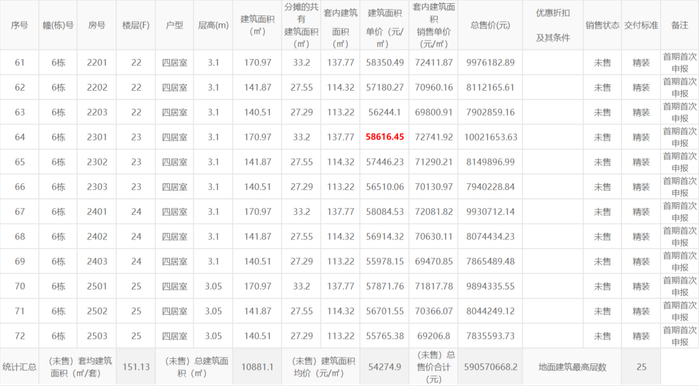Click total price 7940228.84
The width and height of the screenshot is (699, 386).
[x=490, y=187]
